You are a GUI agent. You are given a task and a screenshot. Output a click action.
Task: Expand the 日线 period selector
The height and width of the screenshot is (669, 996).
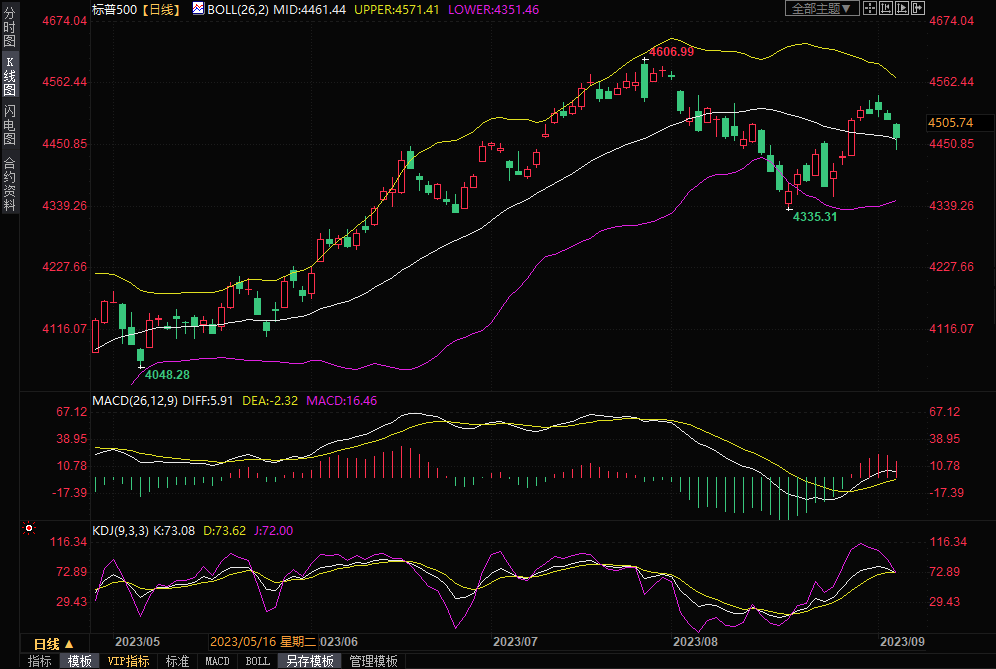[54, 644]
